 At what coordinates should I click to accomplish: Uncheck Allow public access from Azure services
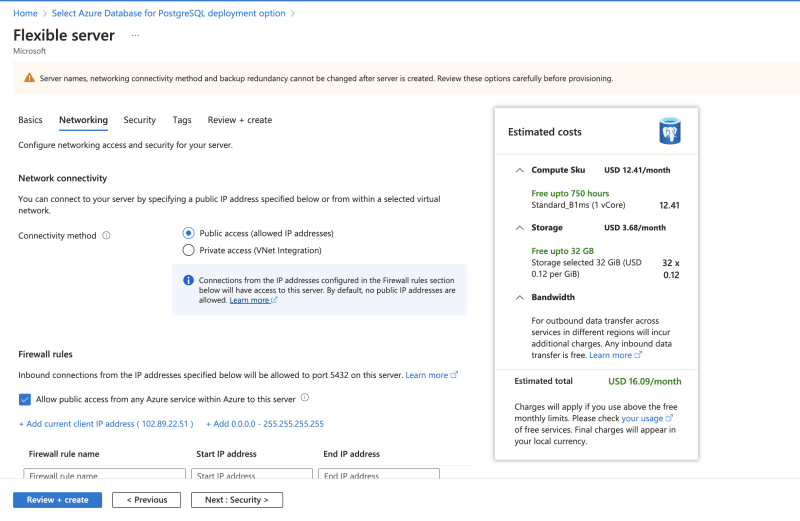click(x=24, y=399)
